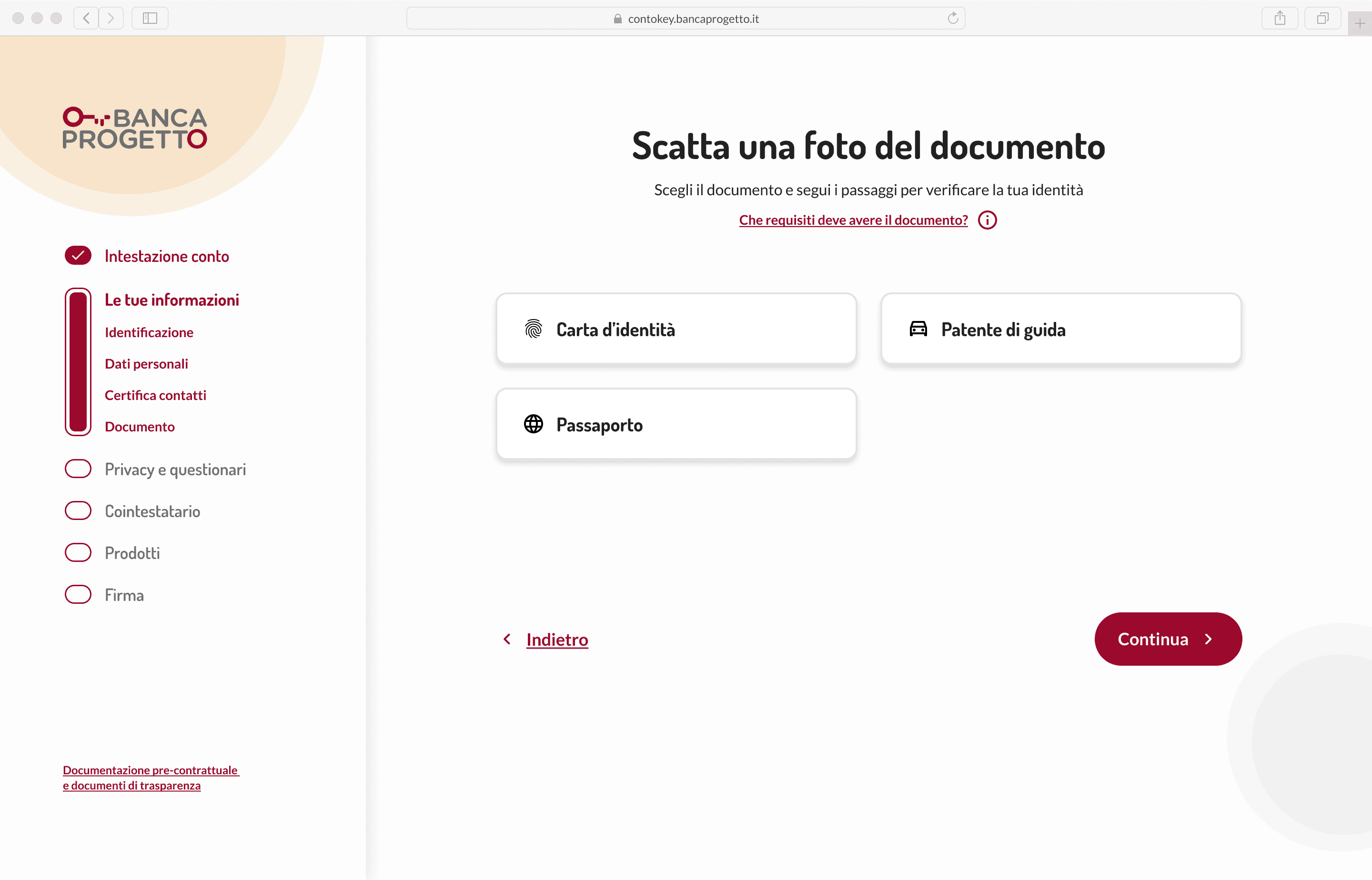The width and height of the screenshot is (1372, 880).
Task: Open the Dati personali step
Action: click(x=146, y=364)
